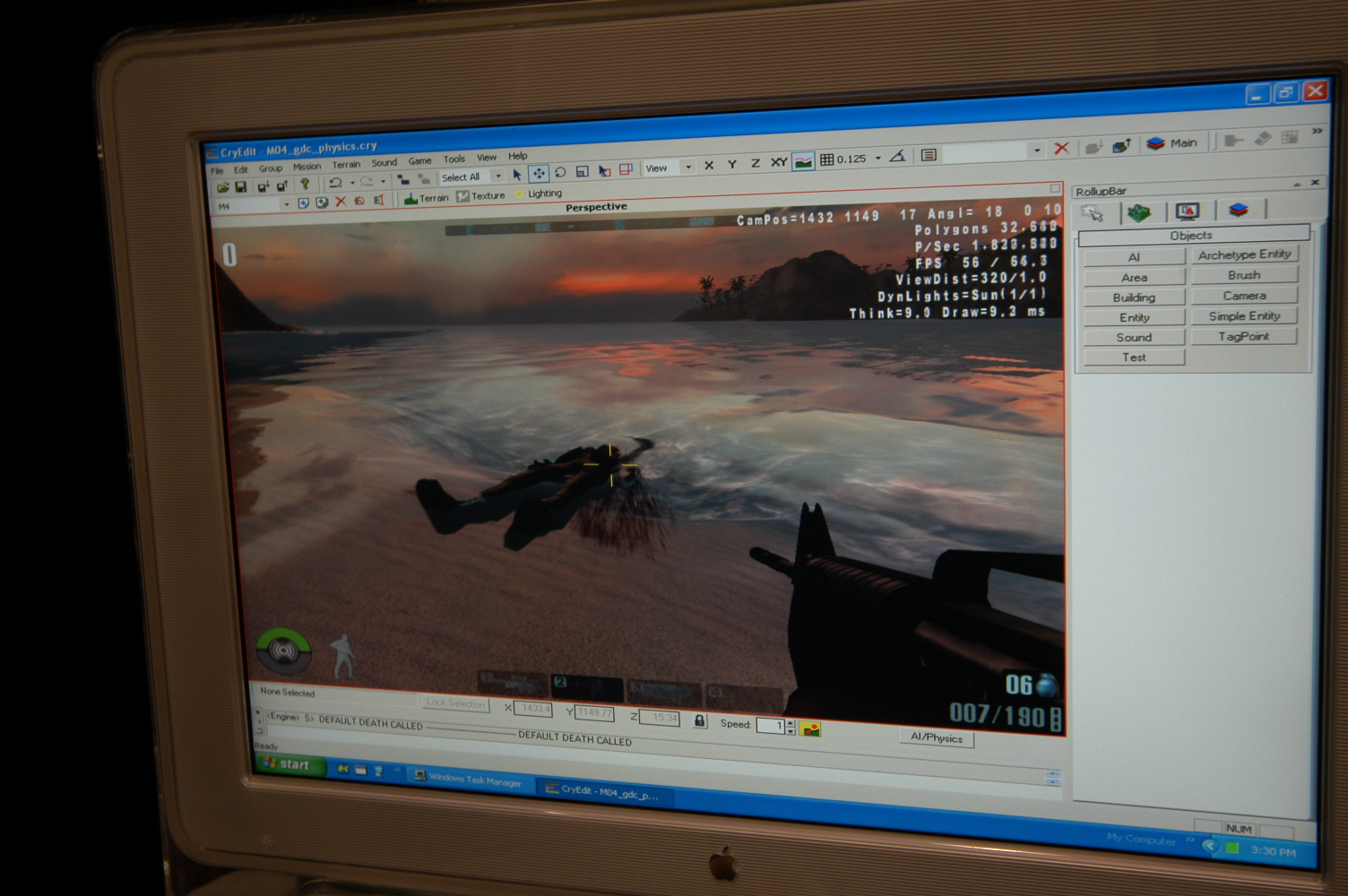Click the Camera object button
Screen dimensions: 1348x896
[1244, 296]
